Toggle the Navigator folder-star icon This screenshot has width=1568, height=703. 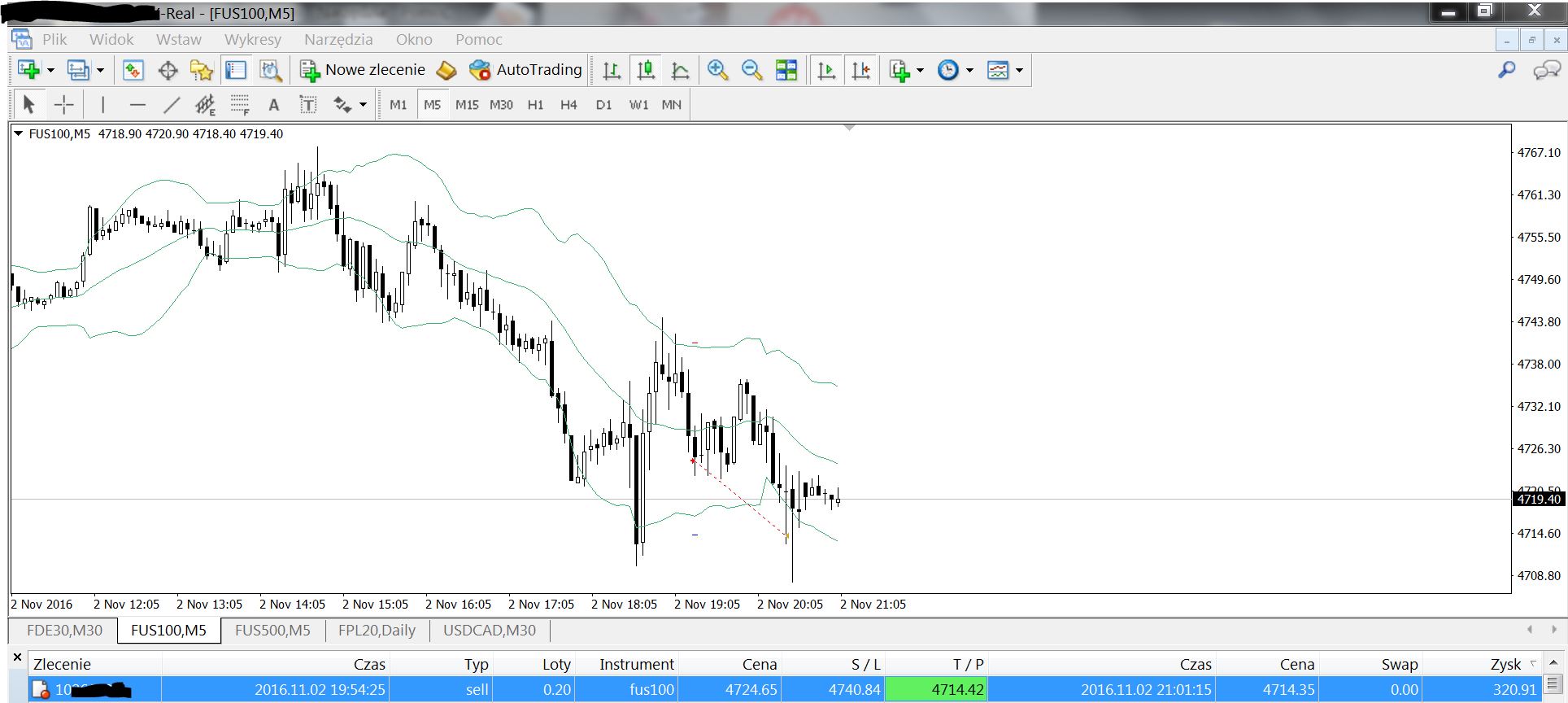(x=201, y=70)
